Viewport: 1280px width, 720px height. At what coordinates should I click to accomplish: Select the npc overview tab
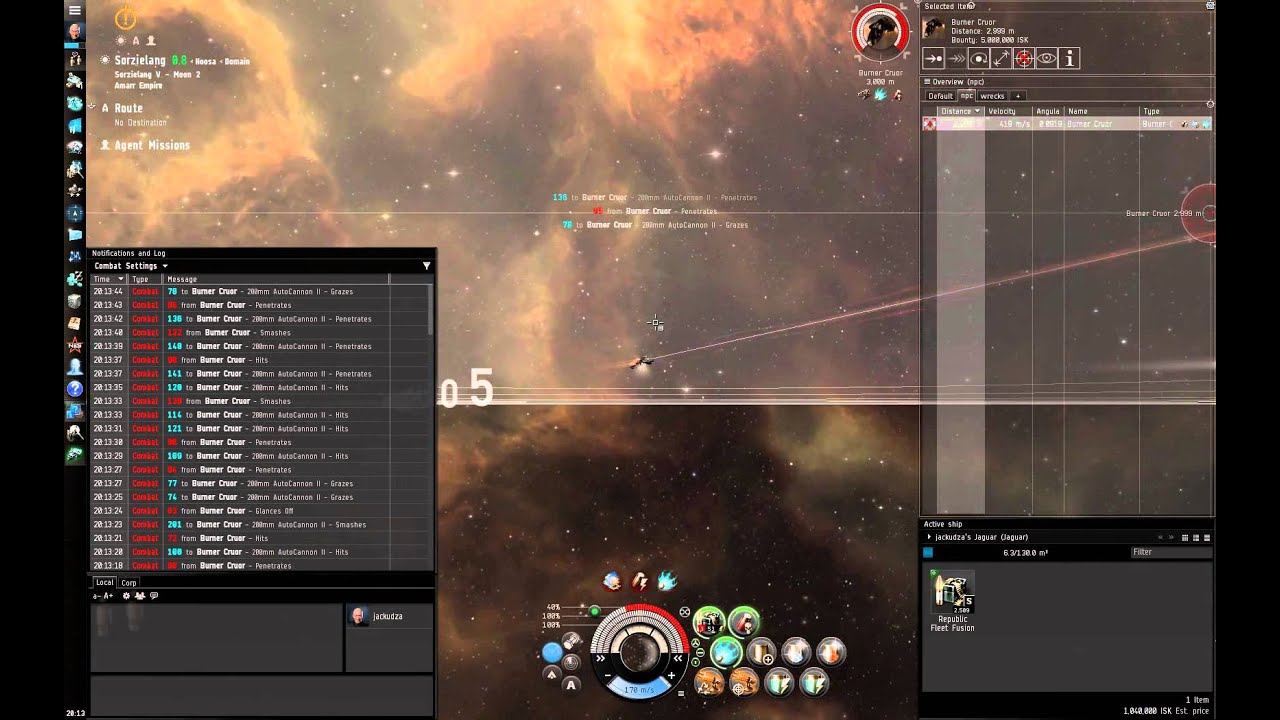coord(966,96)
